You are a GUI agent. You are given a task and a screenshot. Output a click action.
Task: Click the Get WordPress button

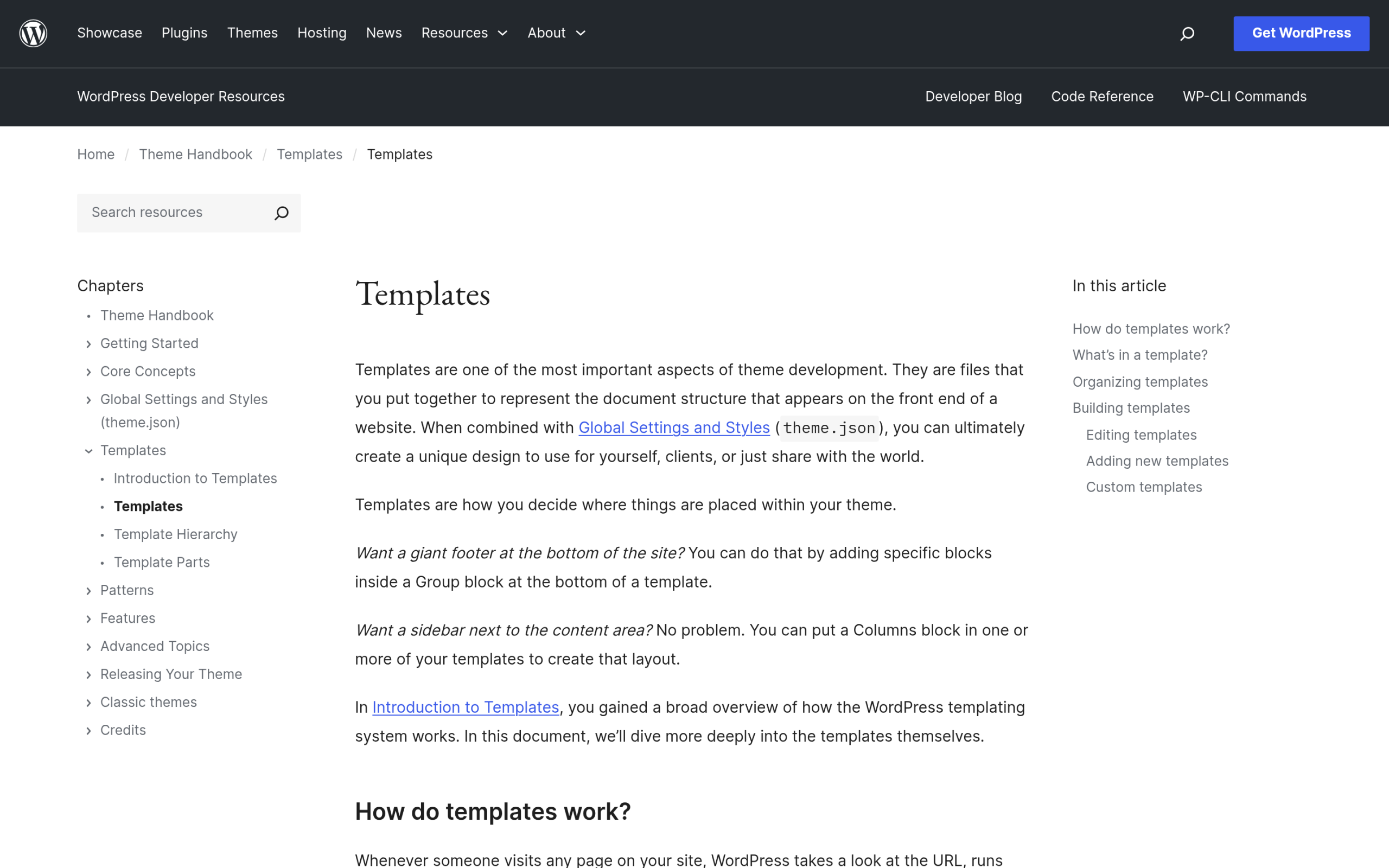point(1301,33)
